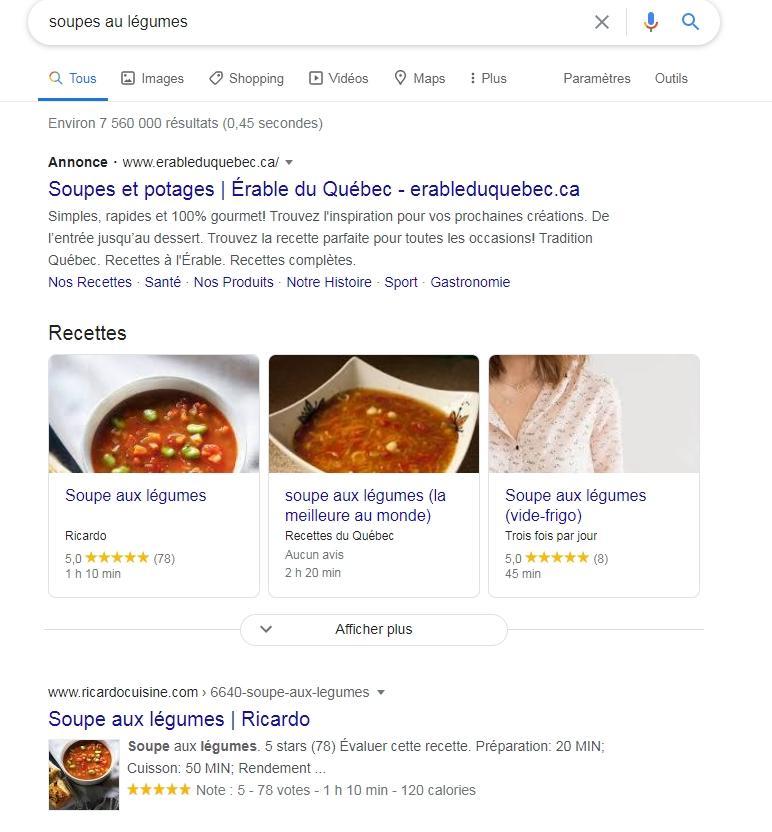Start voice search with the microphone icon
Viewport: 772px width, 832px height.
(x=650, y=22)
